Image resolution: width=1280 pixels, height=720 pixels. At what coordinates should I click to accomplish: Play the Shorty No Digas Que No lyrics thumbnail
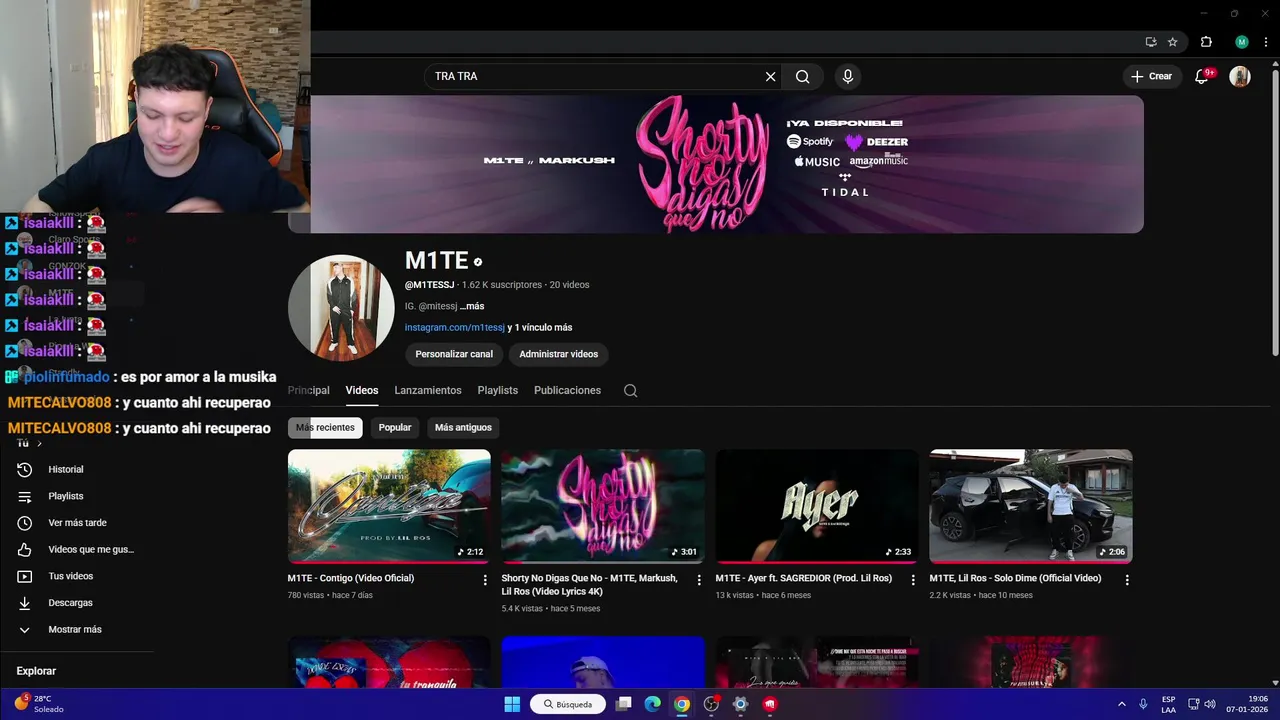tap(603, 506)
